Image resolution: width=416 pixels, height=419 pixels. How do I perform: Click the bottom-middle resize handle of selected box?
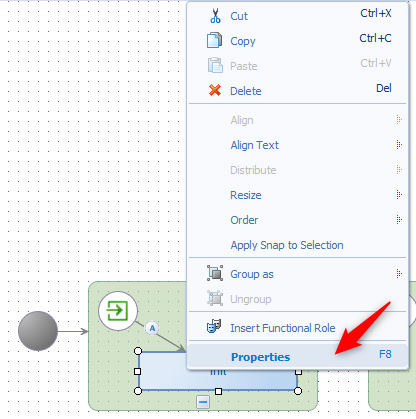click(x=218, y=391)
